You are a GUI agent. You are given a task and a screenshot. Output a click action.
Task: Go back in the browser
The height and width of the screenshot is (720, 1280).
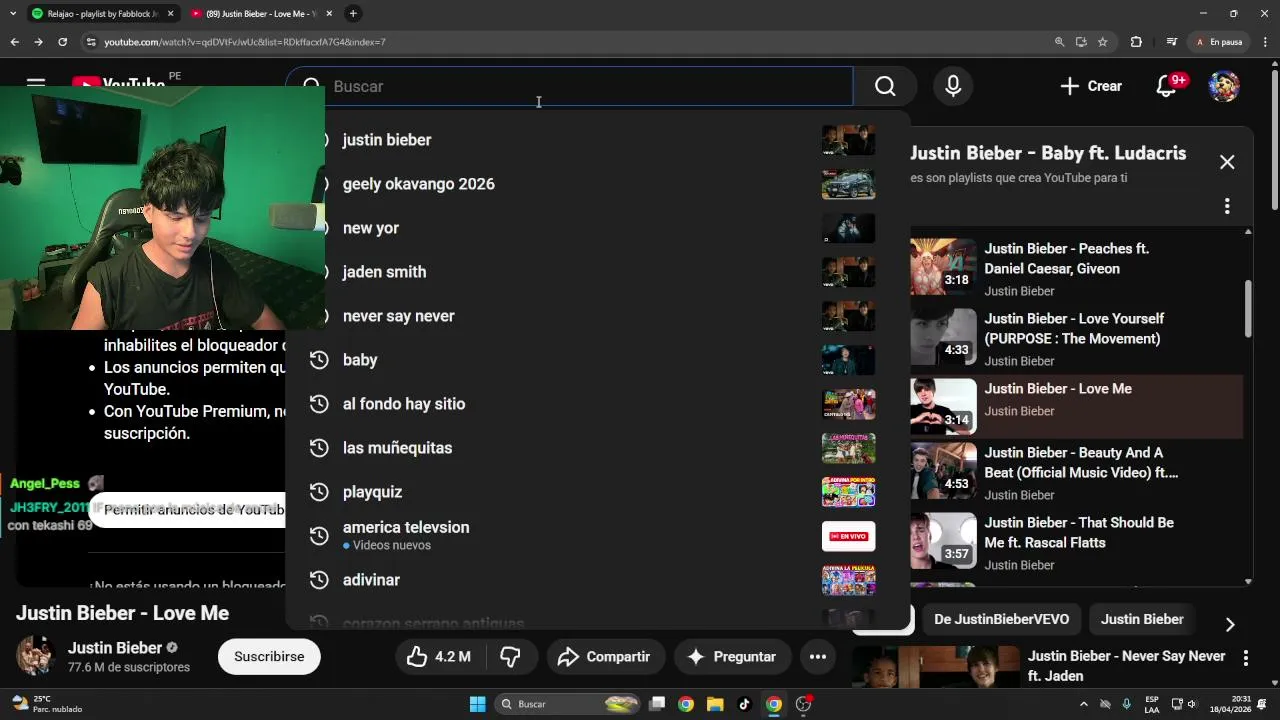coord(14,42)
